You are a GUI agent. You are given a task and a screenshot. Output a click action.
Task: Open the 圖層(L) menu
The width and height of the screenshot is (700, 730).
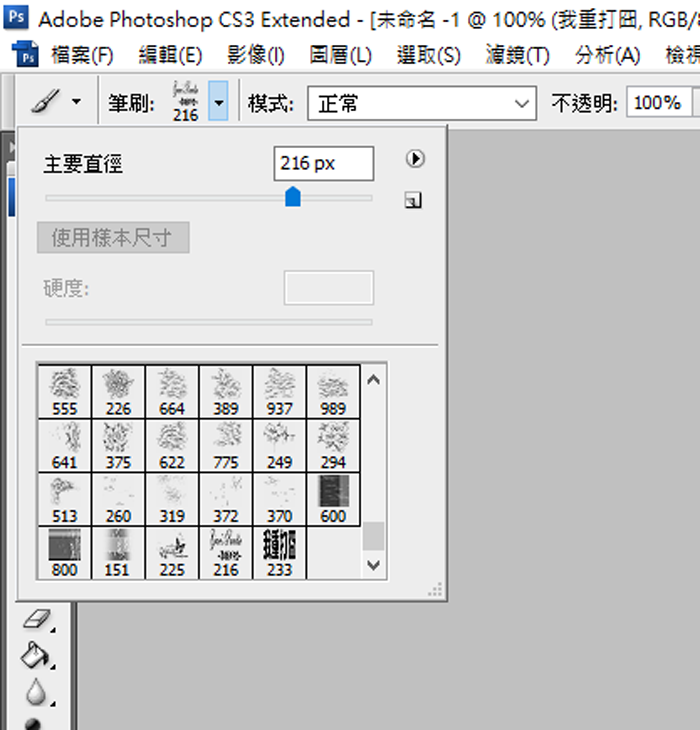341,55
